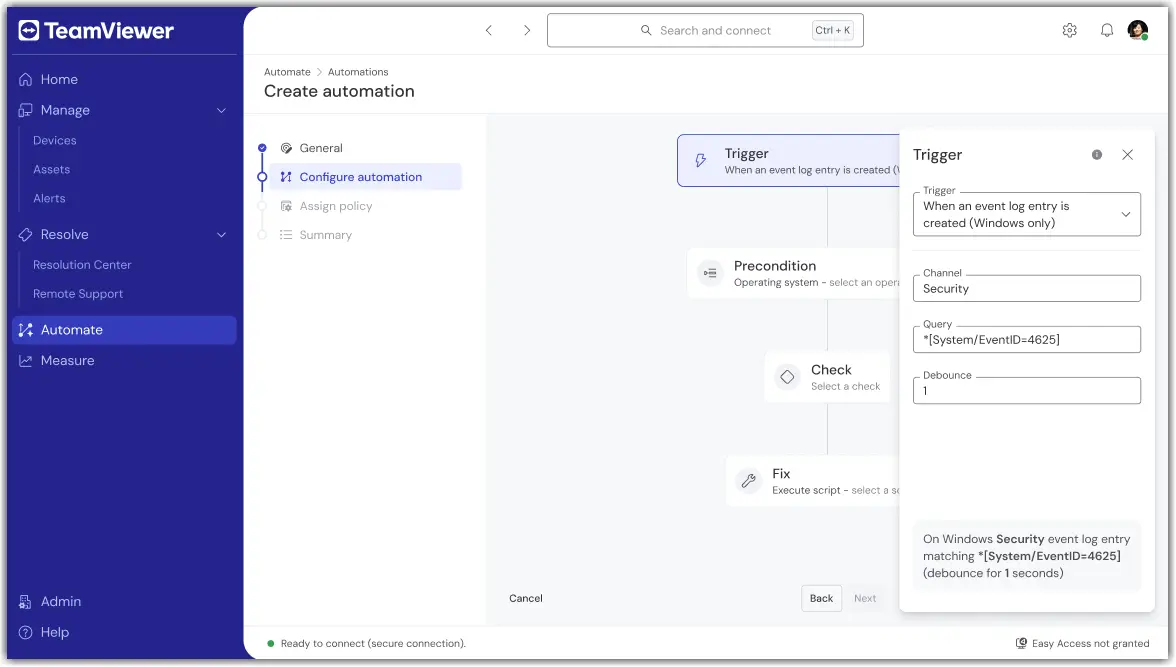Click the Precondition node icon
Viewport: 1176px width, 667px height.
(710, 273)
